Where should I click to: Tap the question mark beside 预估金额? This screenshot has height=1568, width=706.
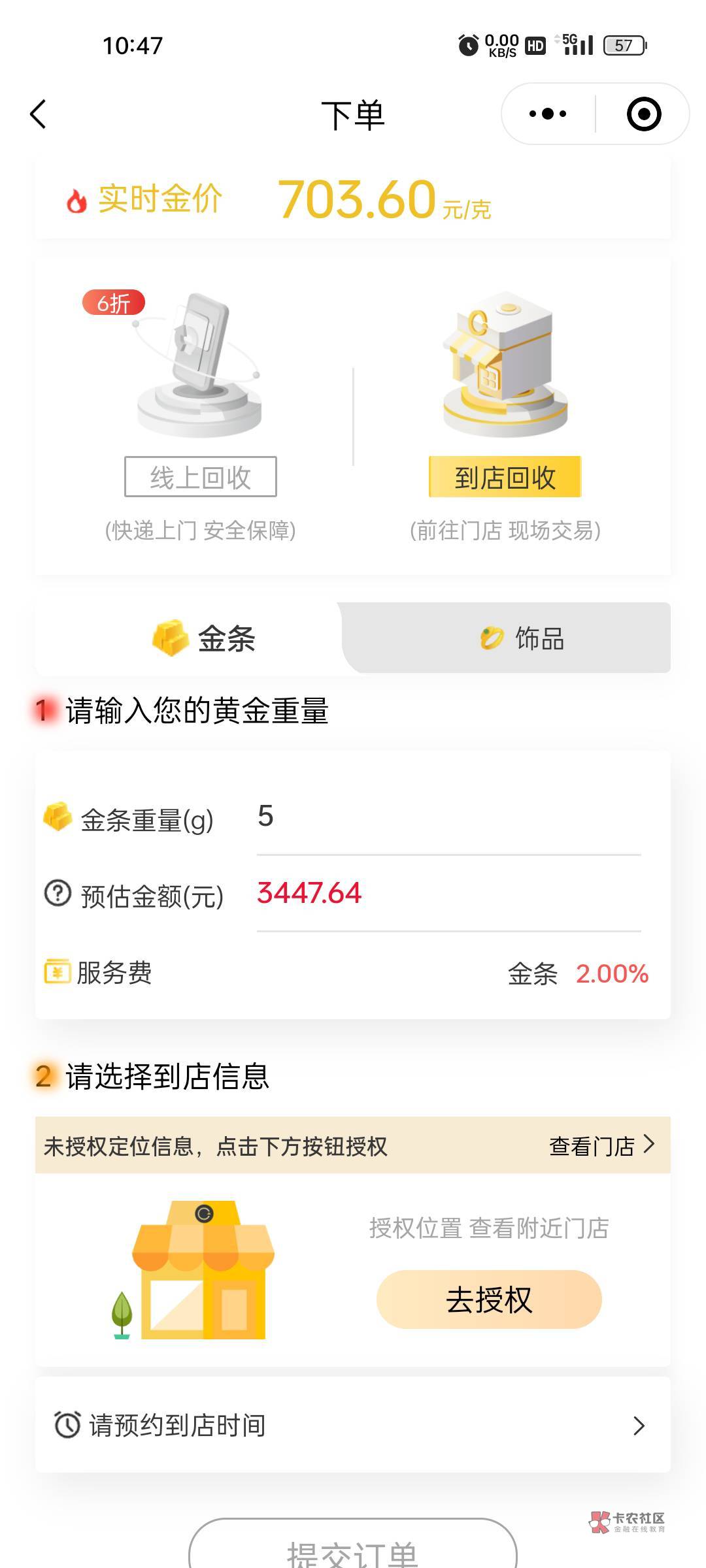point(58,893)
